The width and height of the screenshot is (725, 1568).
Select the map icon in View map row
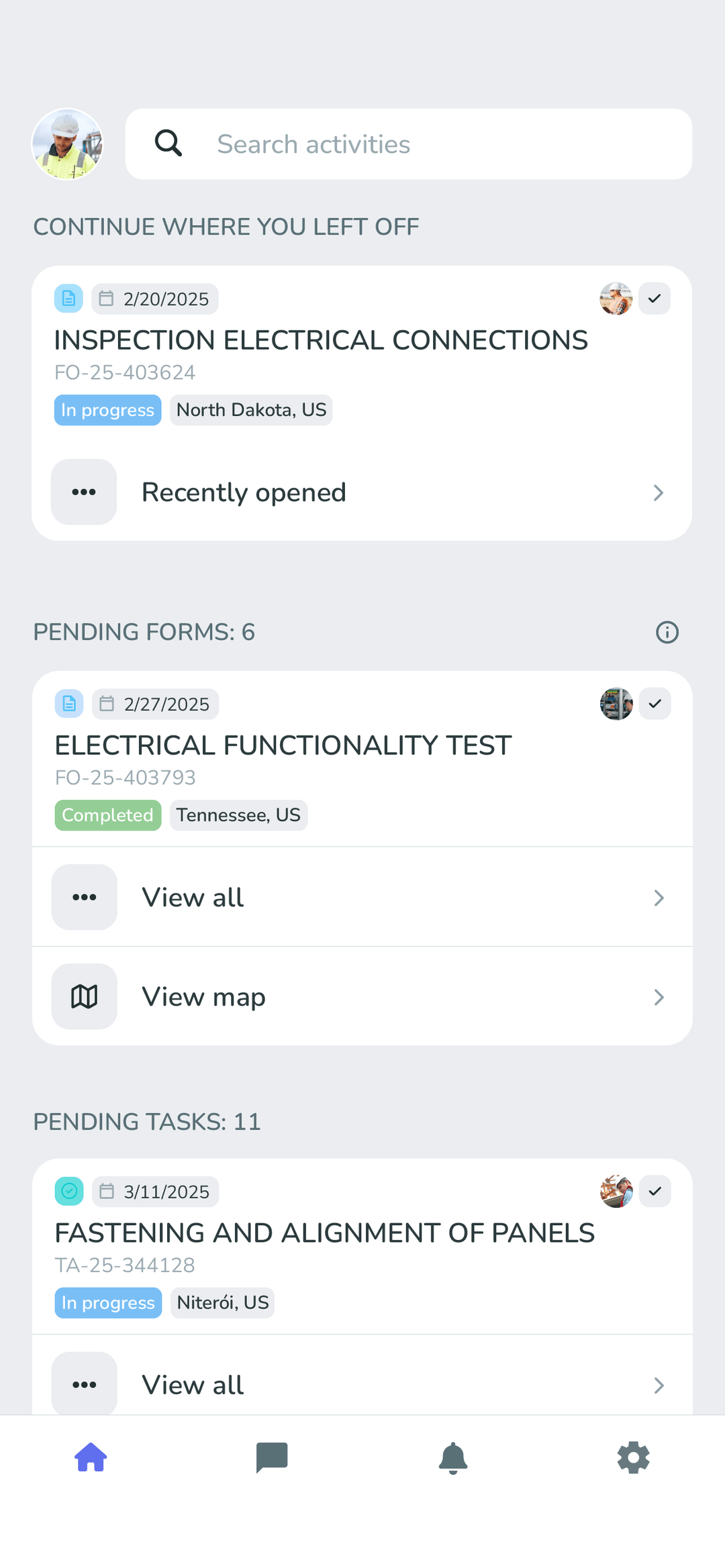84,996
